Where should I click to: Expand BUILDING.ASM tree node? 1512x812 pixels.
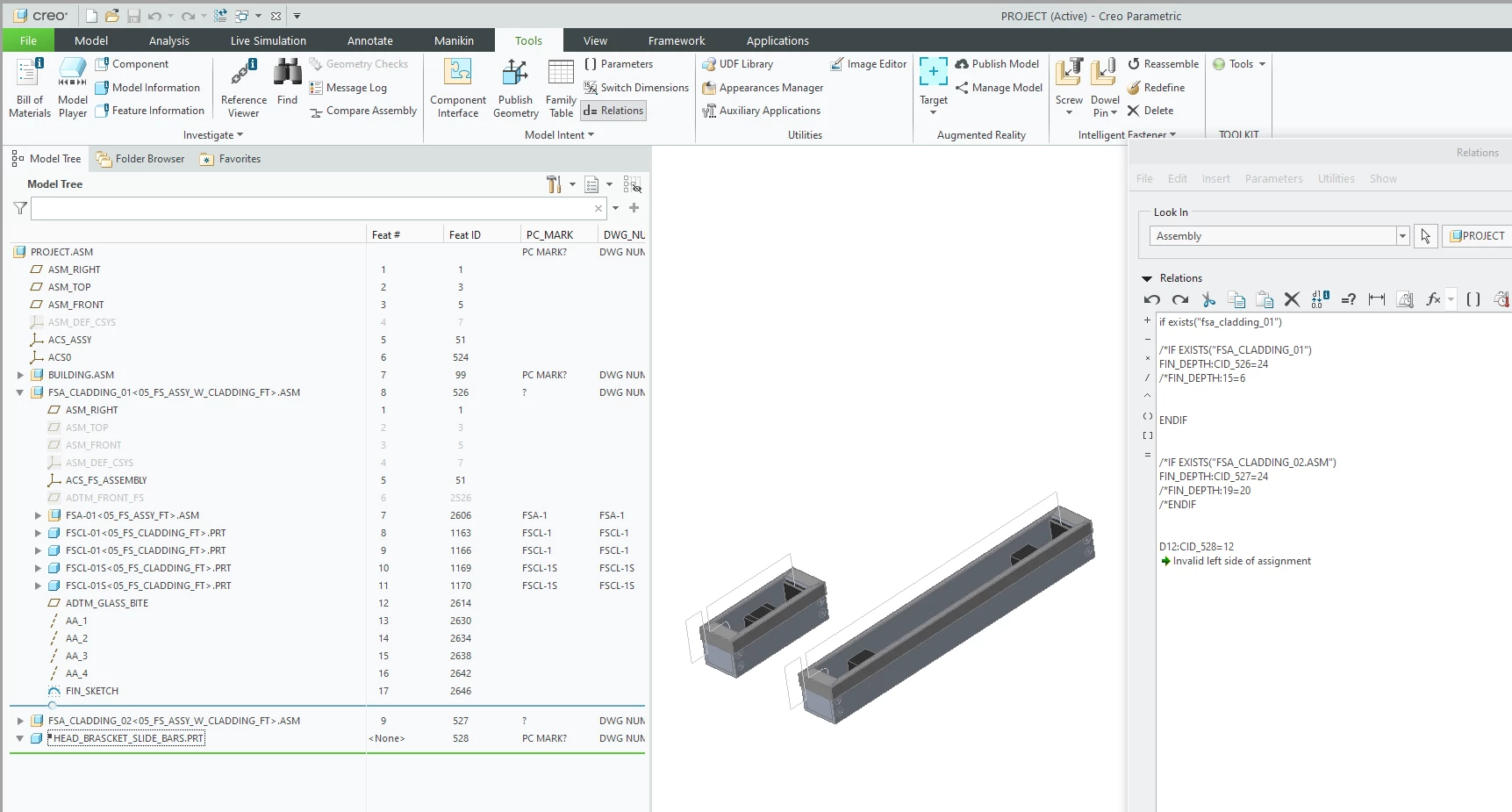point(20,375)
